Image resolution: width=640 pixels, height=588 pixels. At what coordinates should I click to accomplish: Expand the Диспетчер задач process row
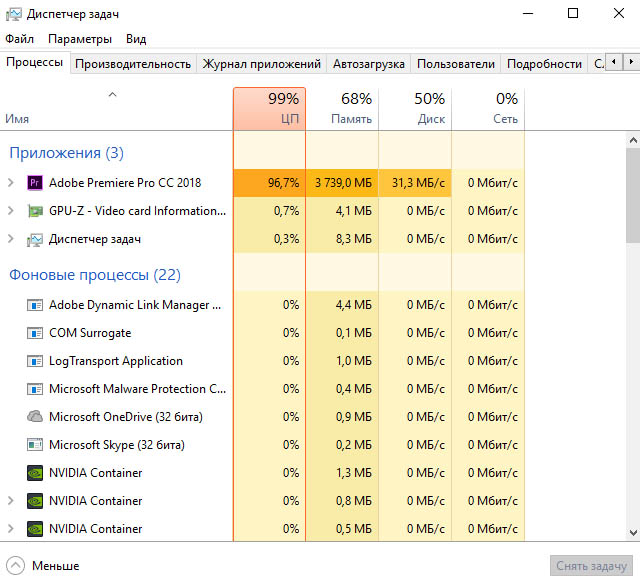point(11,239)
